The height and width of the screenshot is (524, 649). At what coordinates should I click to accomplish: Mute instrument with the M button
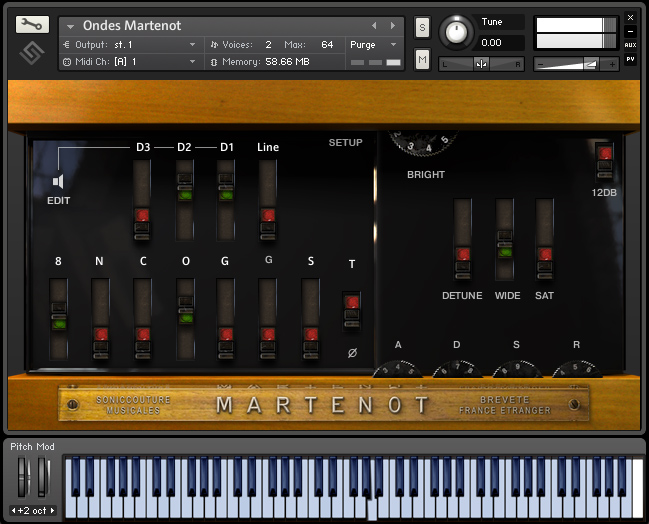click(422, 61)
